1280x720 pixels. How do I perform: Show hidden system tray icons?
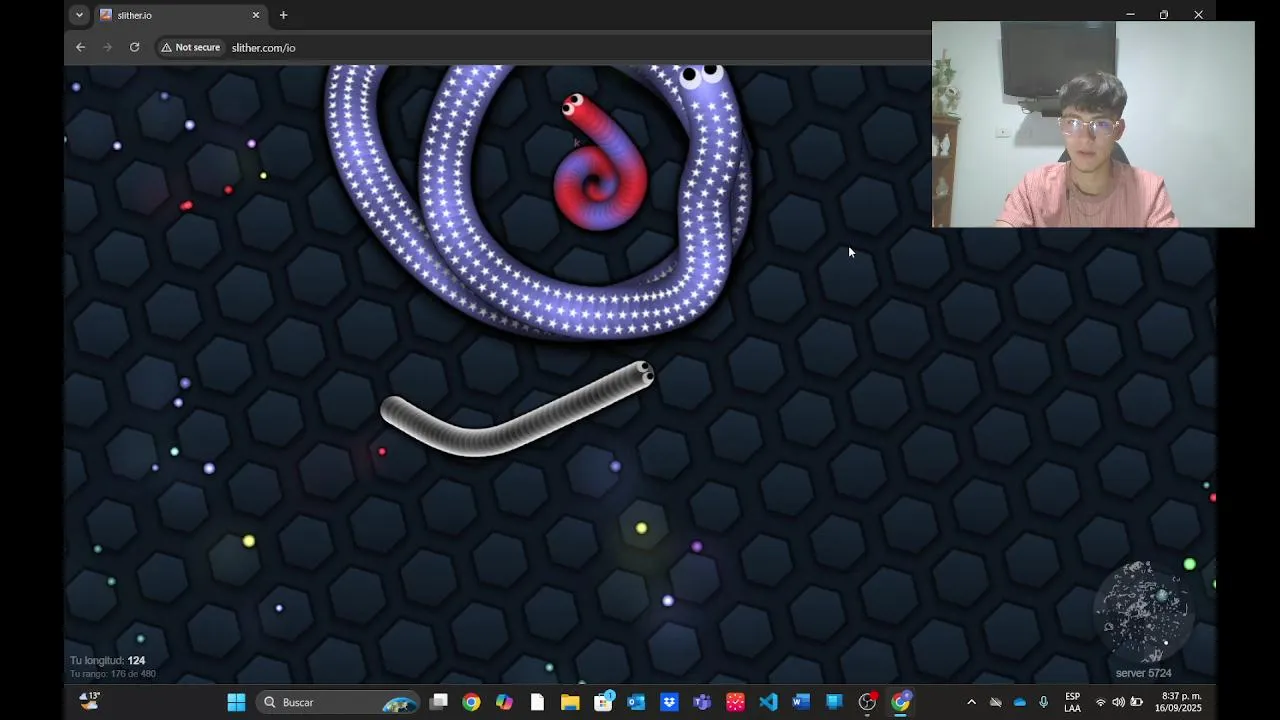(971, 702)
